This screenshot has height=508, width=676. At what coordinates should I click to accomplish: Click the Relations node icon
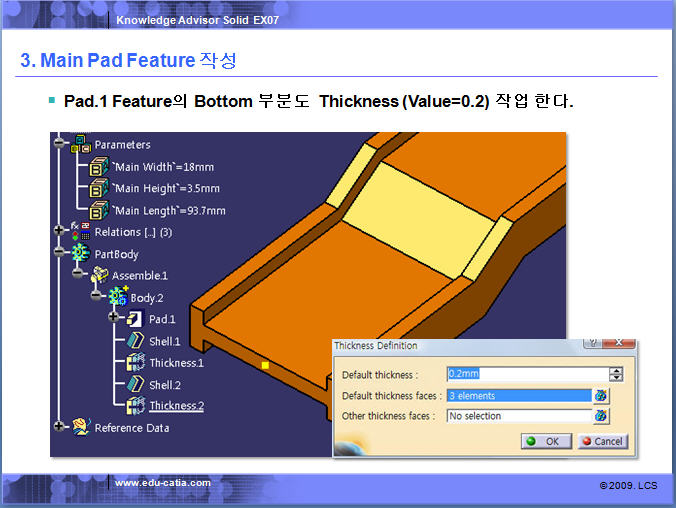[81, 232]
